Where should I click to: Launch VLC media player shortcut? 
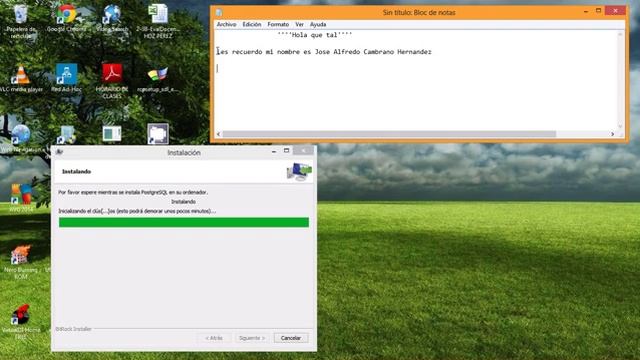[x=20, y=78]
